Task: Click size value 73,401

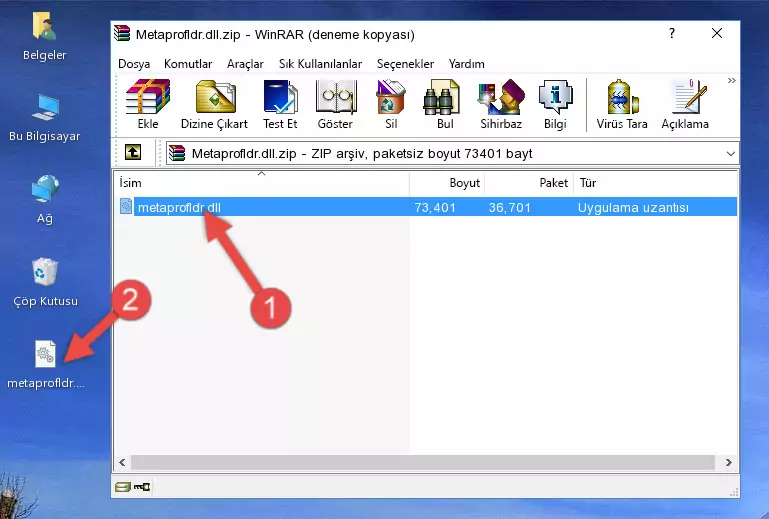Action: (x=435, y=208)
